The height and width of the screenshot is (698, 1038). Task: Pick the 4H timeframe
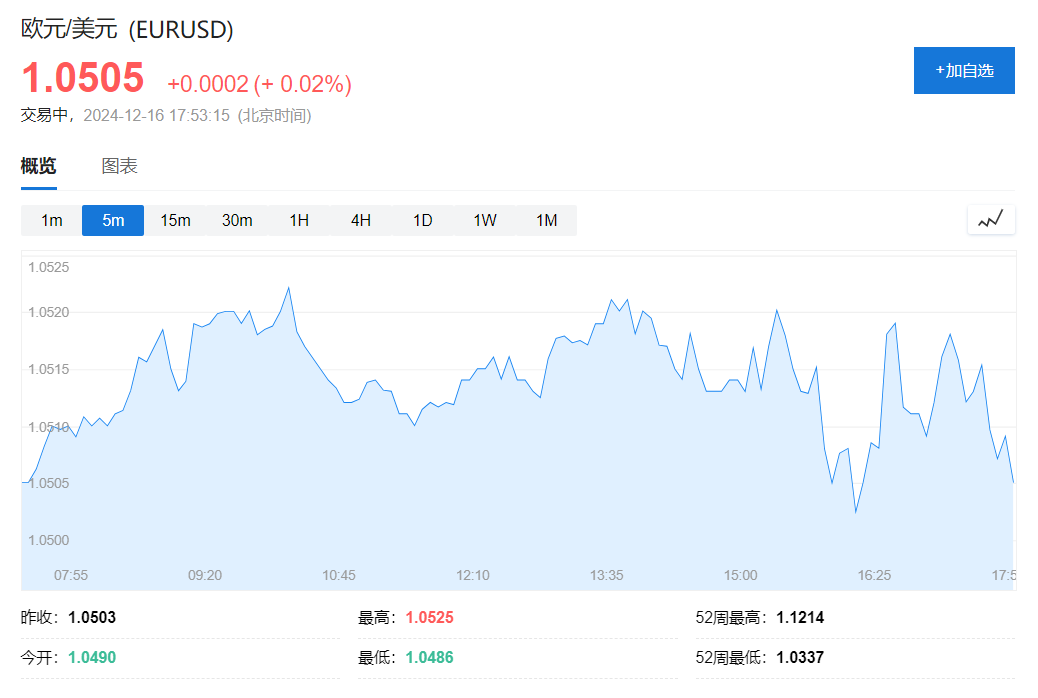click(361, 220)
